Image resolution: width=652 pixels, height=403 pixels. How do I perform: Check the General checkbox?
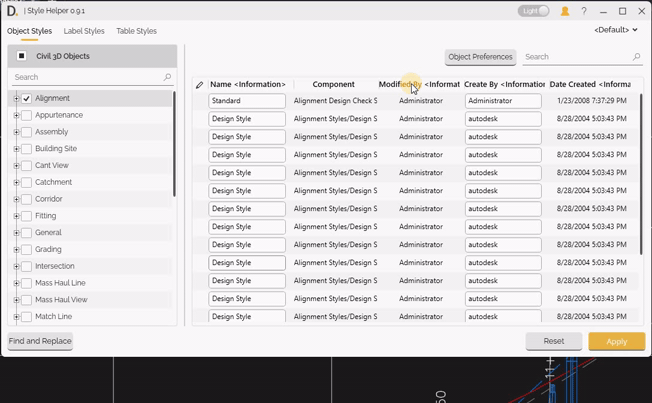(x=27, y=233)
